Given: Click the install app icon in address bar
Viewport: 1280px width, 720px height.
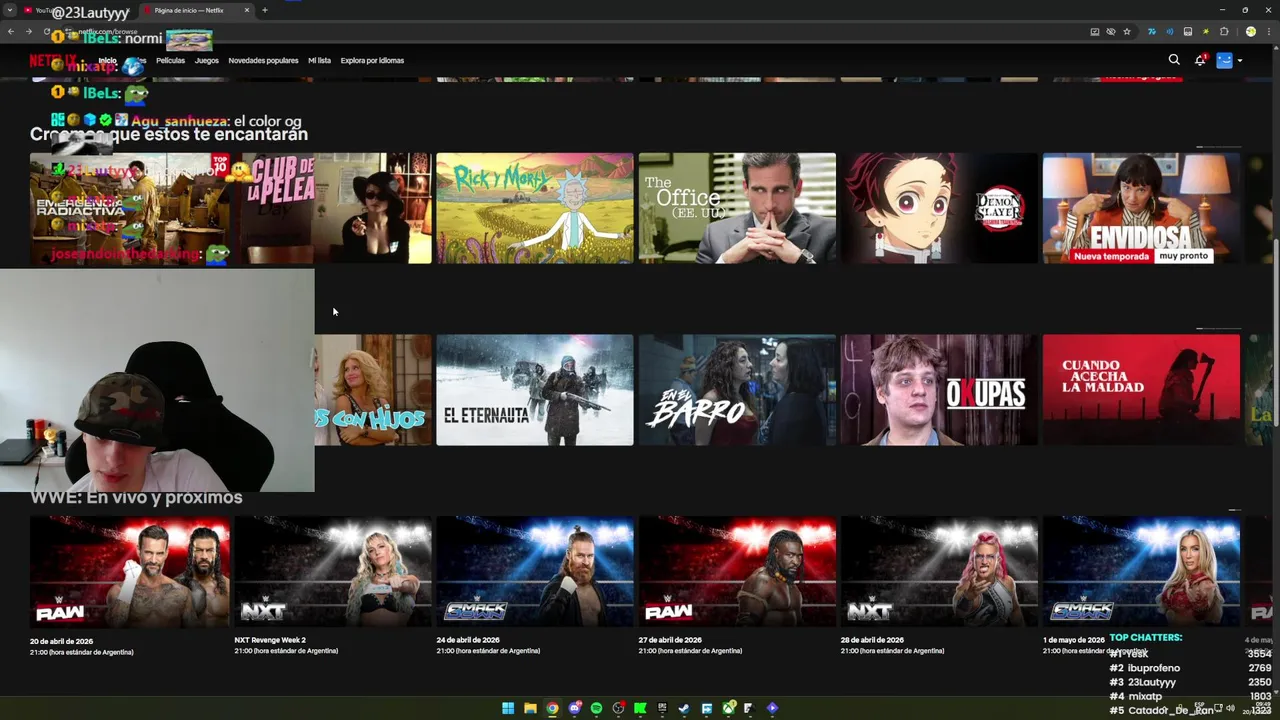Looking at the screenshot, I should (x=1095, y=31).
